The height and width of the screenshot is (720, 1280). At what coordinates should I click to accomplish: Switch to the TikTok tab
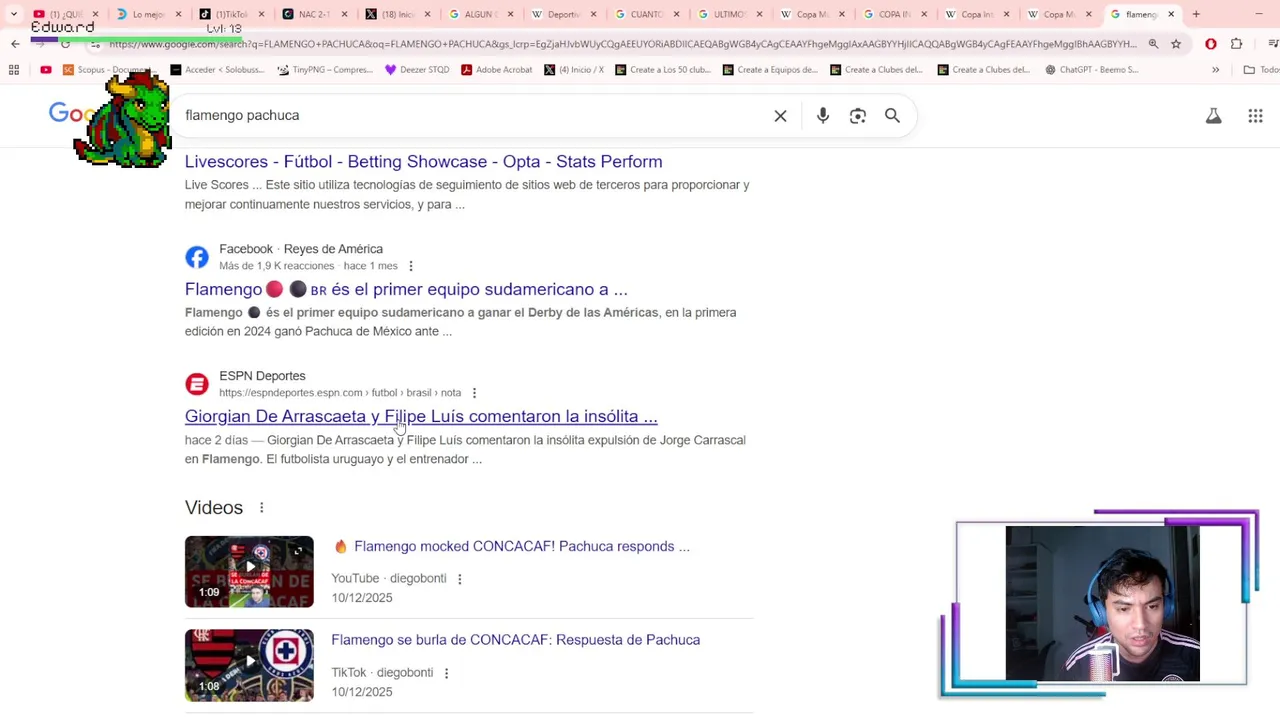tap(229, 14)
